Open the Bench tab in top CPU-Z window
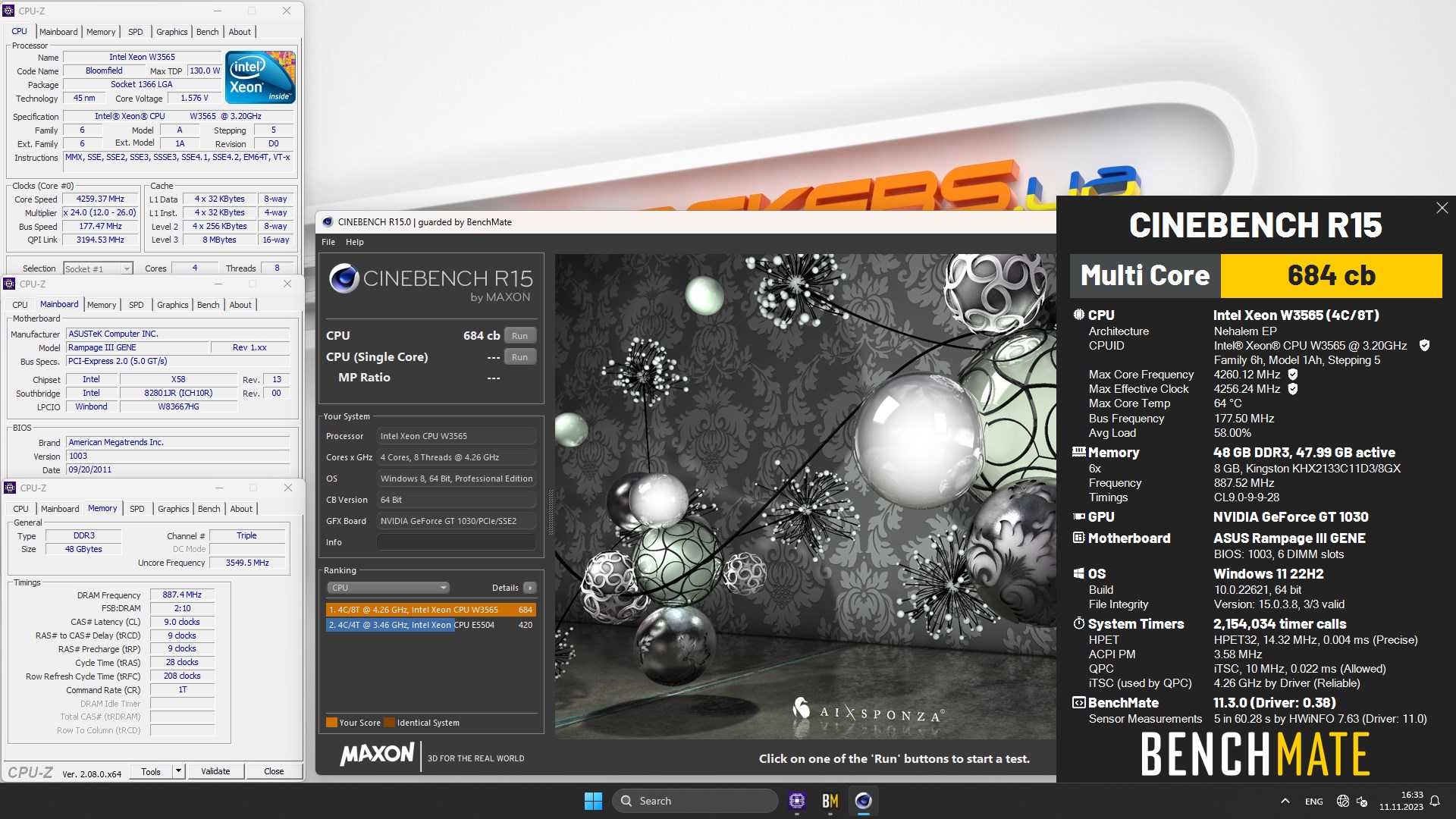 coord(207,32)
